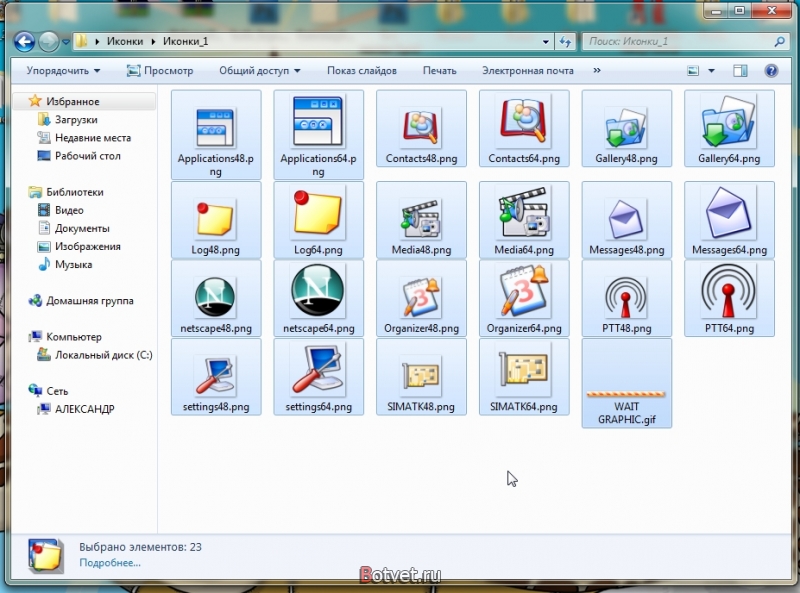This screenshot has height=593, width=800.
Task: Select the Organizer48.png calendar icon
Action: click(421, 298)
